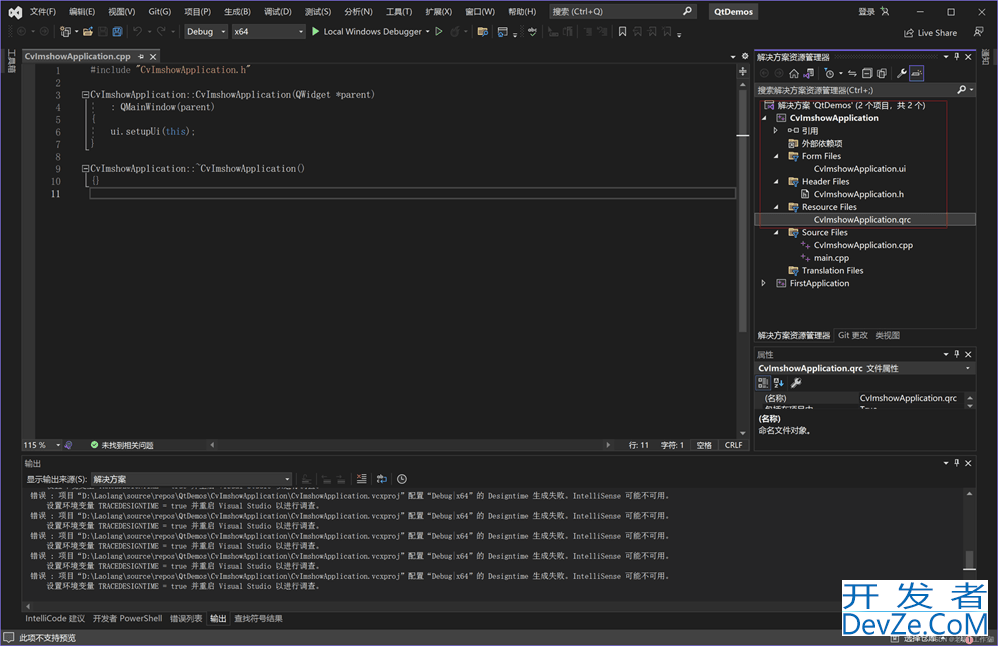The image size is (998, 646).
Task: Select CvImshowApplication.ui file
Action: pyautogui.click(x=859, y=169)
